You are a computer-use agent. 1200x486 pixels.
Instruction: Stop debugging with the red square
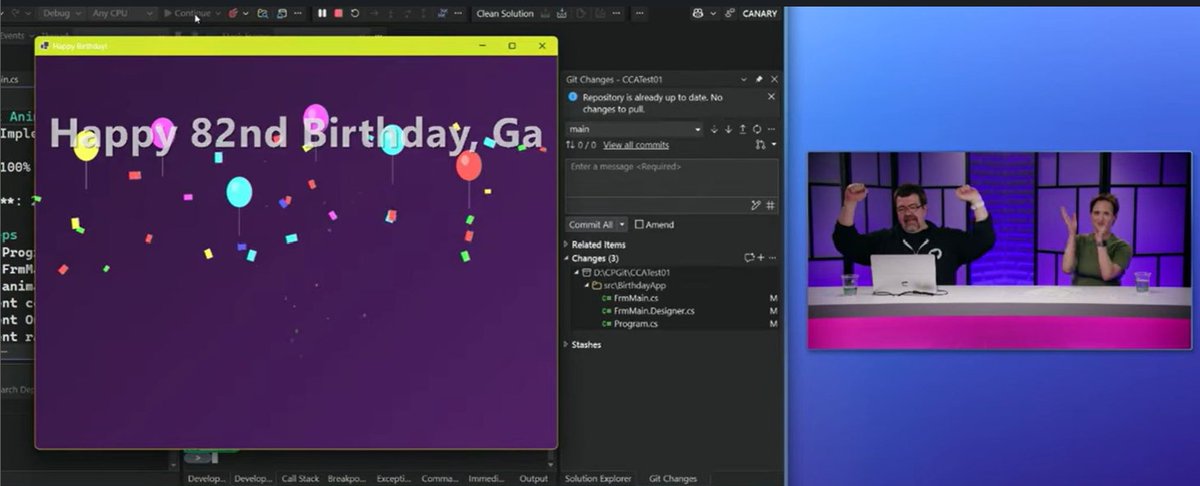[338, 14]
